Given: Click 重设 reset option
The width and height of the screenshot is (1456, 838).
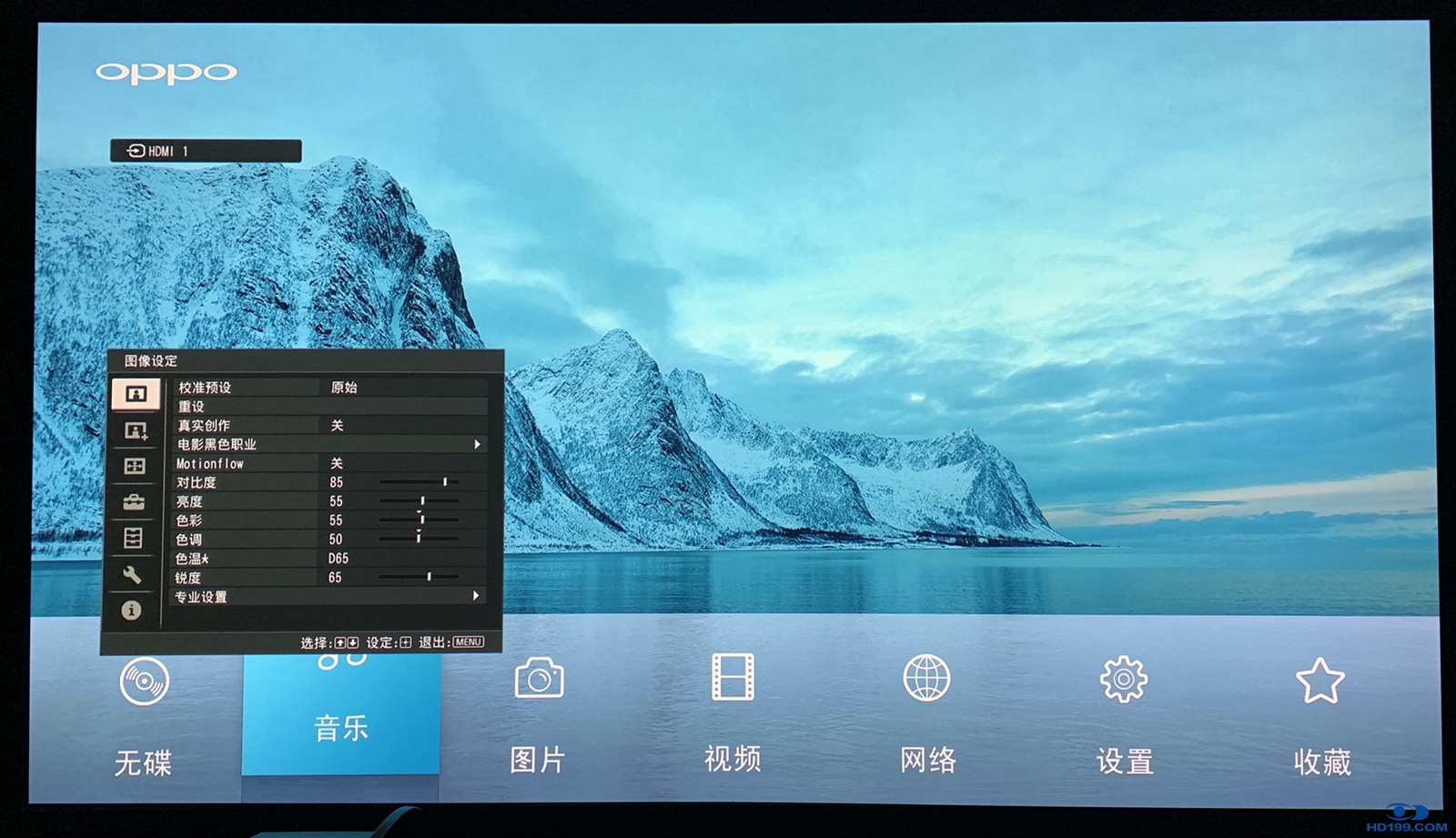Looking at the screenshot, I should click(x=192, y=407).
